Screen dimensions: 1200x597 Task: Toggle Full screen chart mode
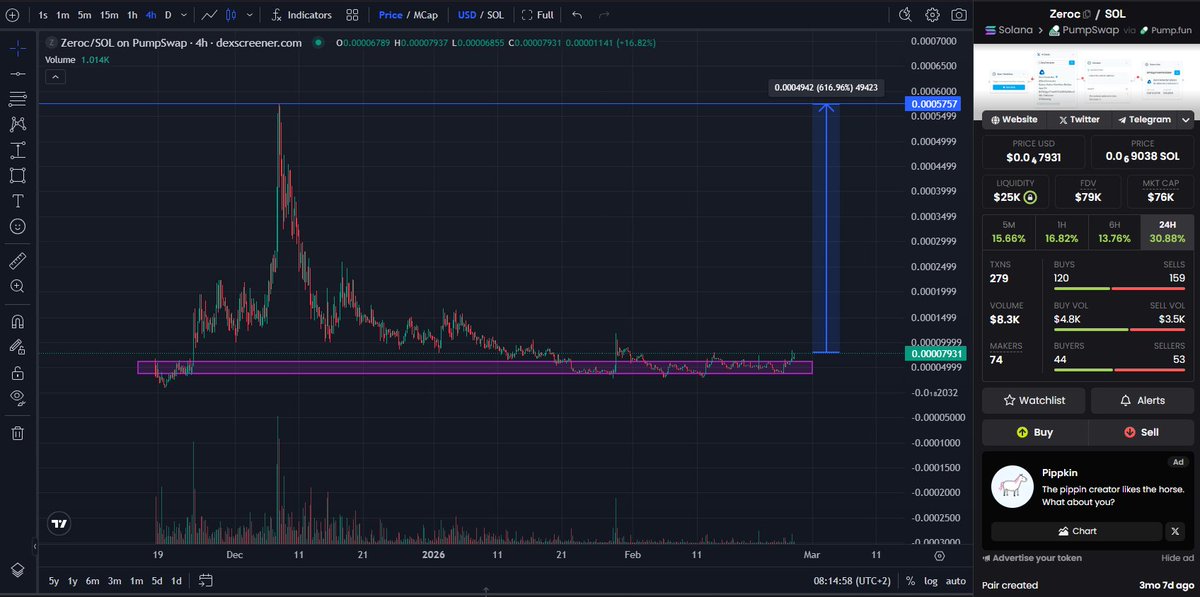tap(538, 15)
